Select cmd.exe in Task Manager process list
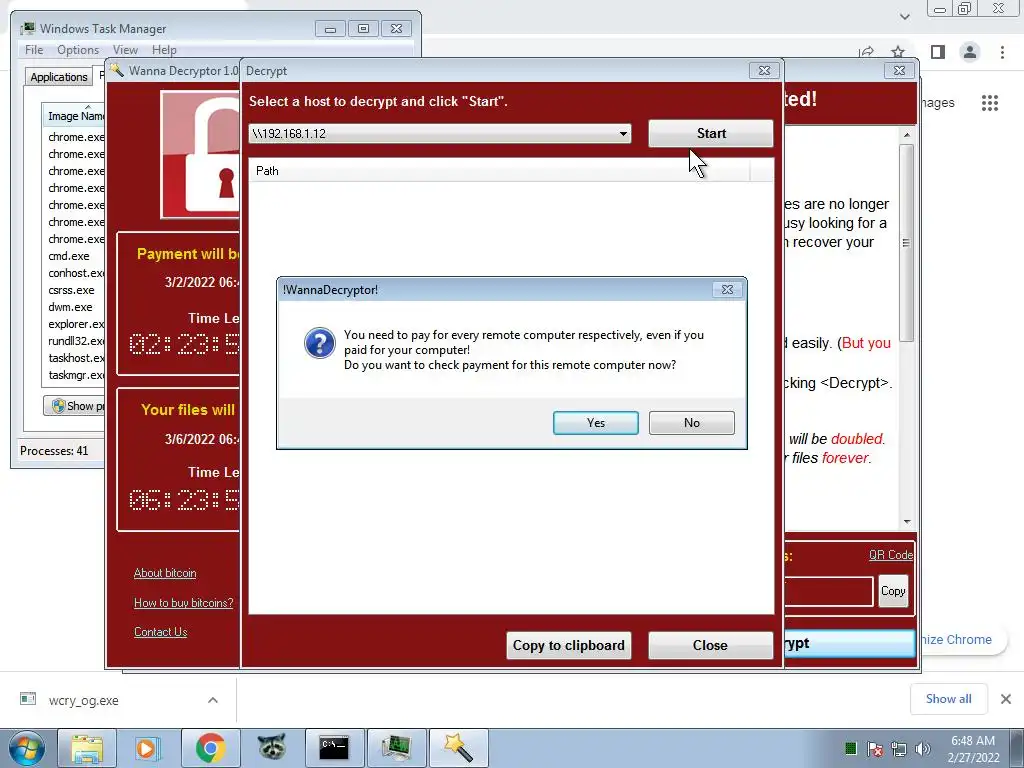1024x768 pixels. pos(69,256)
